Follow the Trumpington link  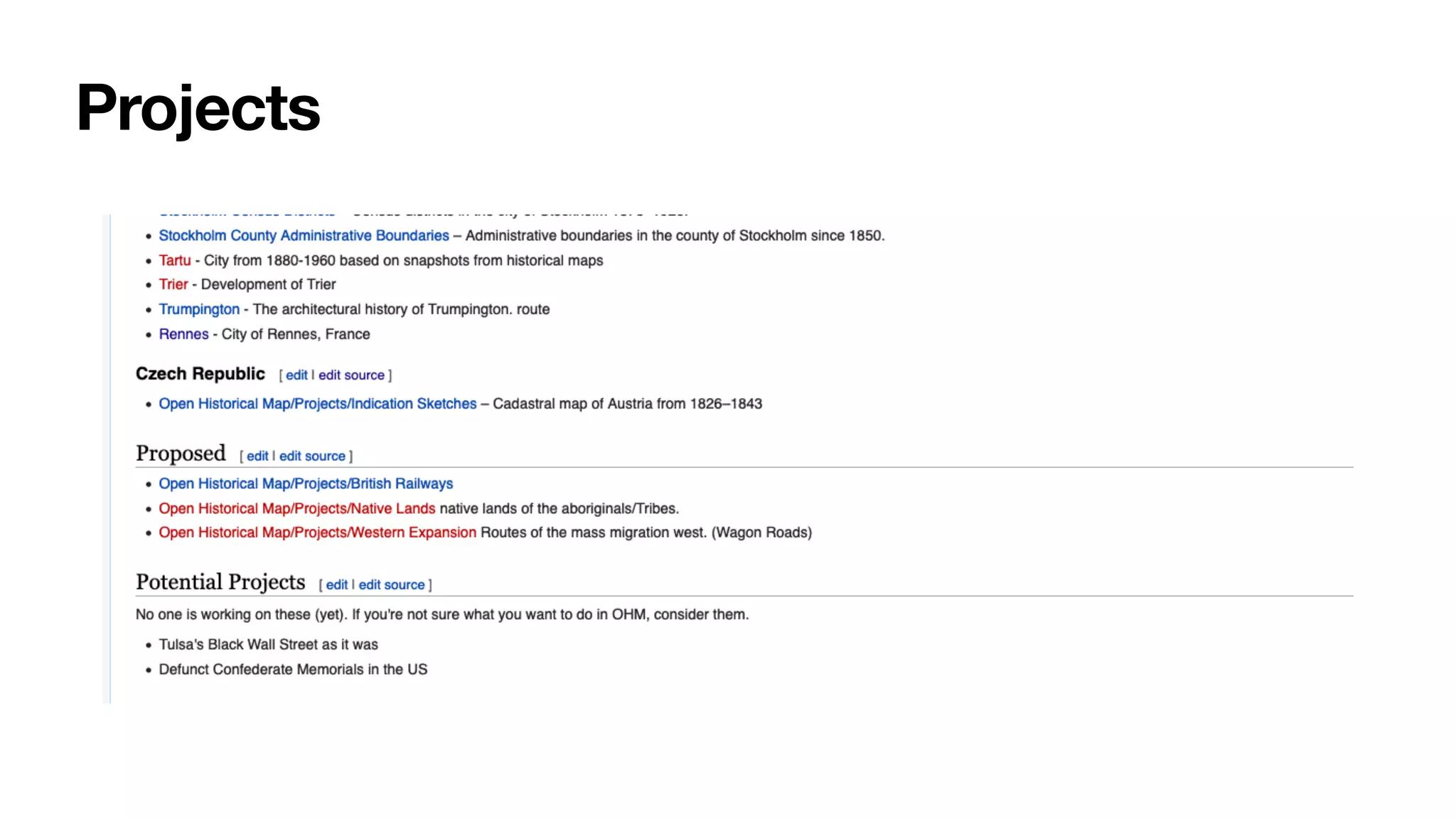click(x=199, y=309)
